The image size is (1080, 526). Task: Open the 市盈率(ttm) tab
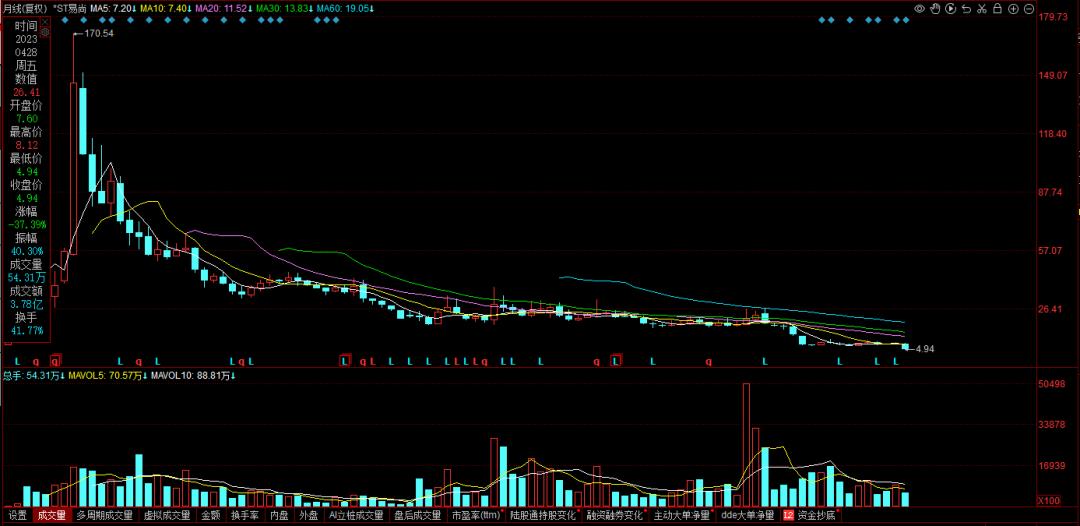475,515
